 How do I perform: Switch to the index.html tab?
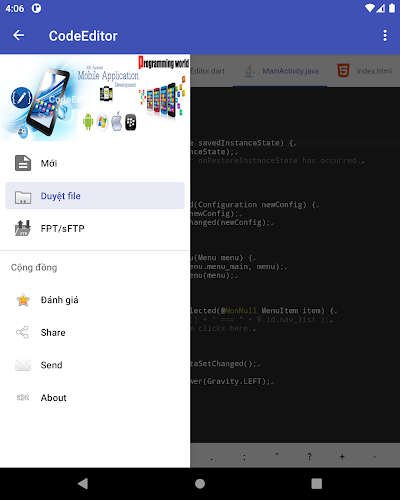click(364, 71)
